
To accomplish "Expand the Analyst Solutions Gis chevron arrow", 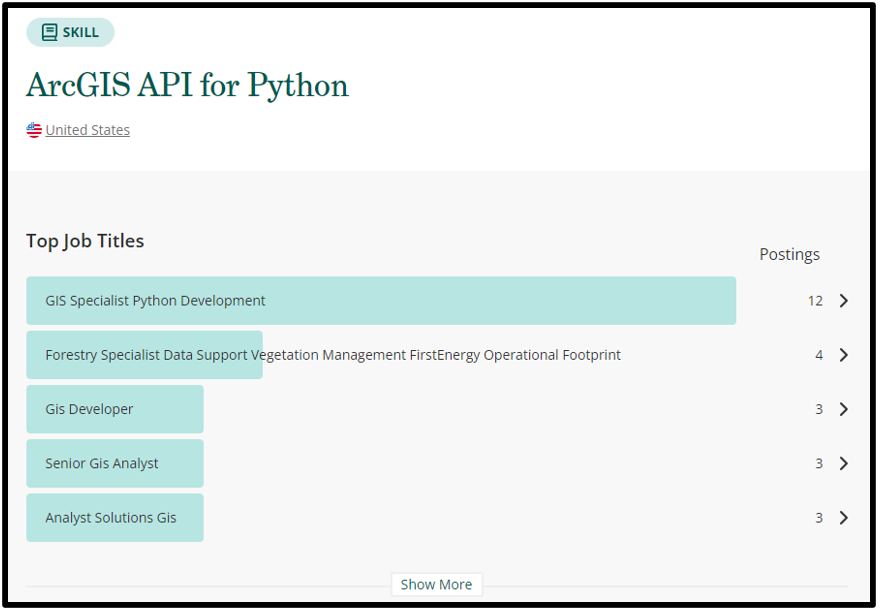I will pos(843,517).
